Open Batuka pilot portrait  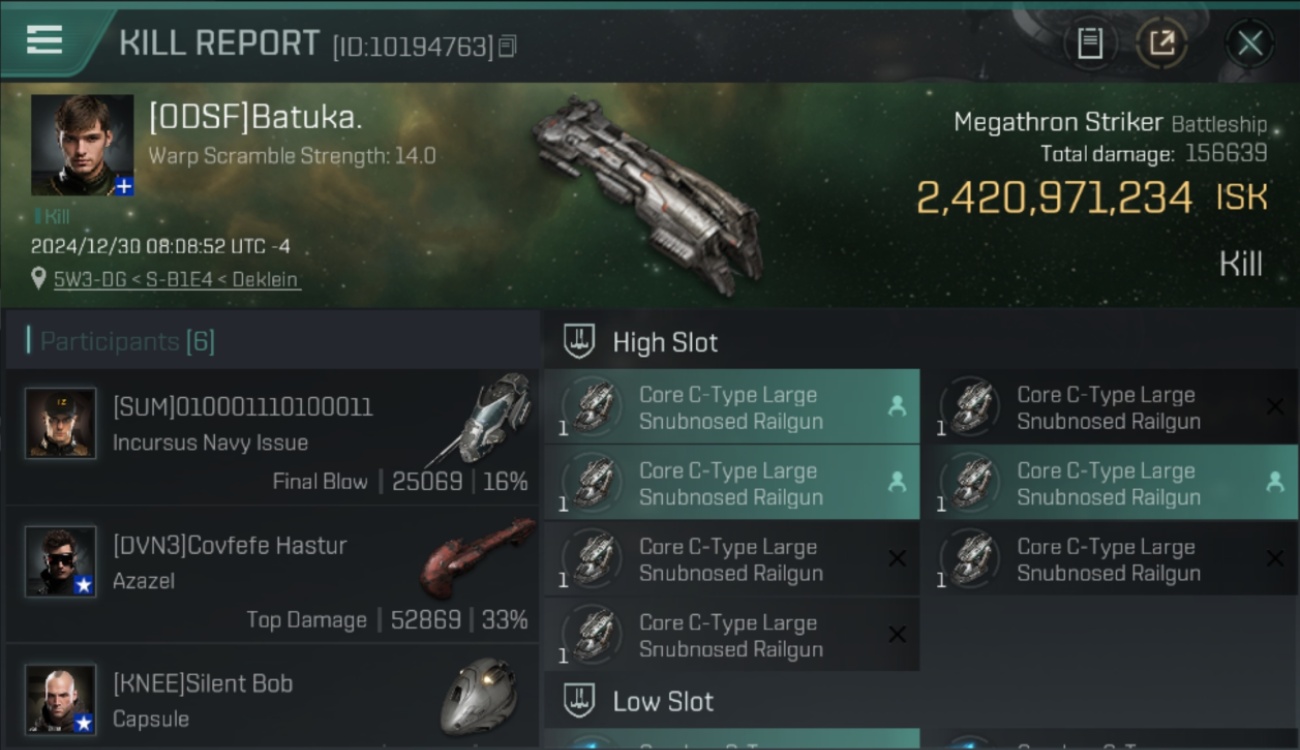(82, 145)
